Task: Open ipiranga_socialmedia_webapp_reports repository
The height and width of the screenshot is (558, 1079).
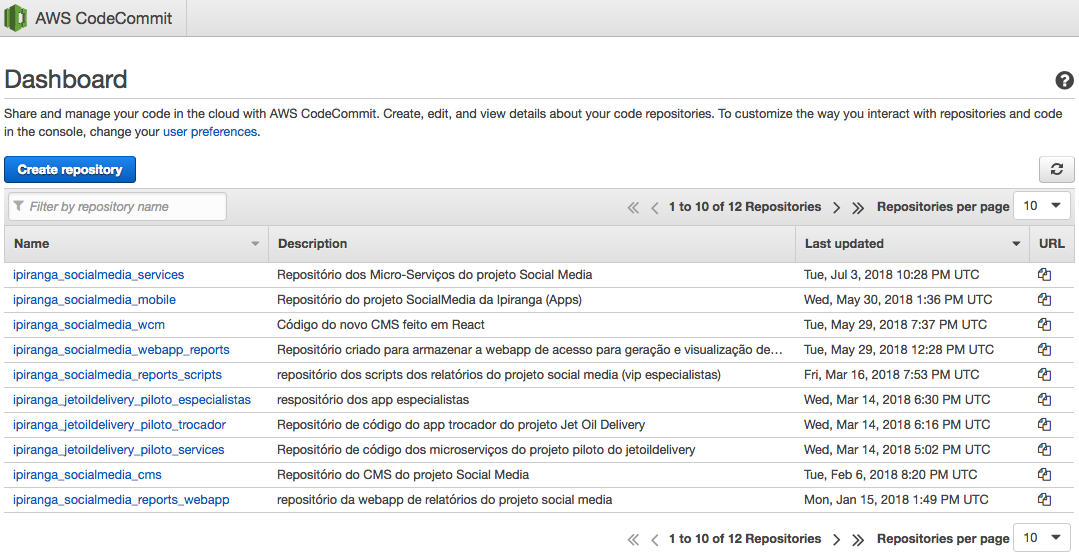Action: click(121, 349)
